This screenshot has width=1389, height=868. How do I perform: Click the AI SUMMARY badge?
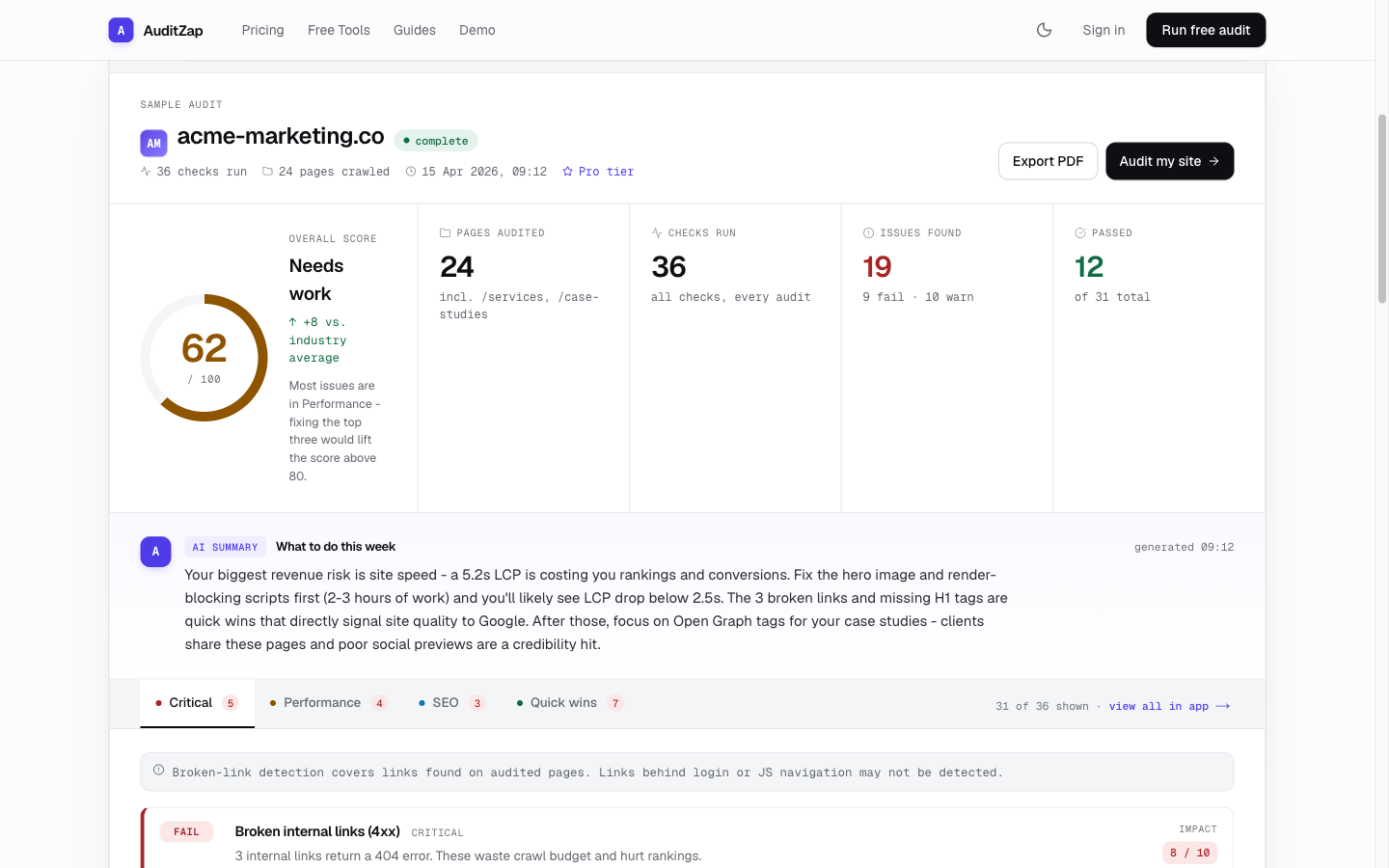225,547
